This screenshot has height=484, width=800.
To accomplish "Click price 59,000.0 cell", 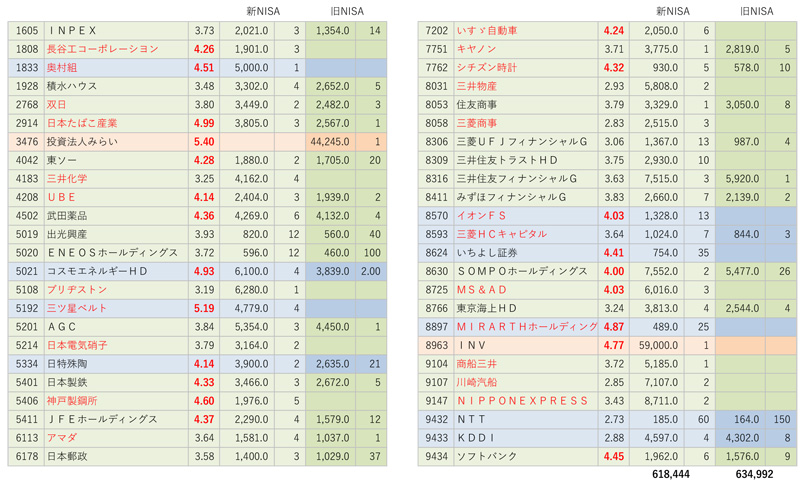I will [657, 346].
